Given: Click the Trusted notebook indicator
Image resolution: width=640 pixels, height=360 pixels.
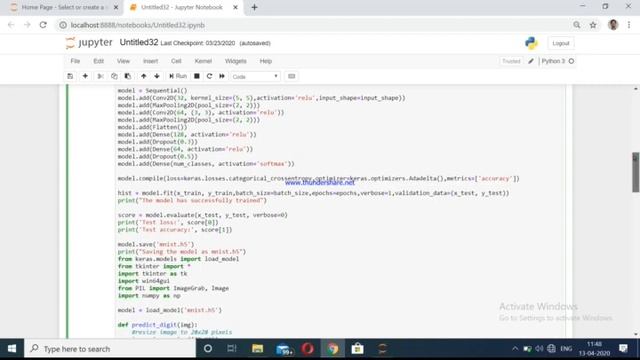Looking at the screenshot, I should click(x=511, y=61).
